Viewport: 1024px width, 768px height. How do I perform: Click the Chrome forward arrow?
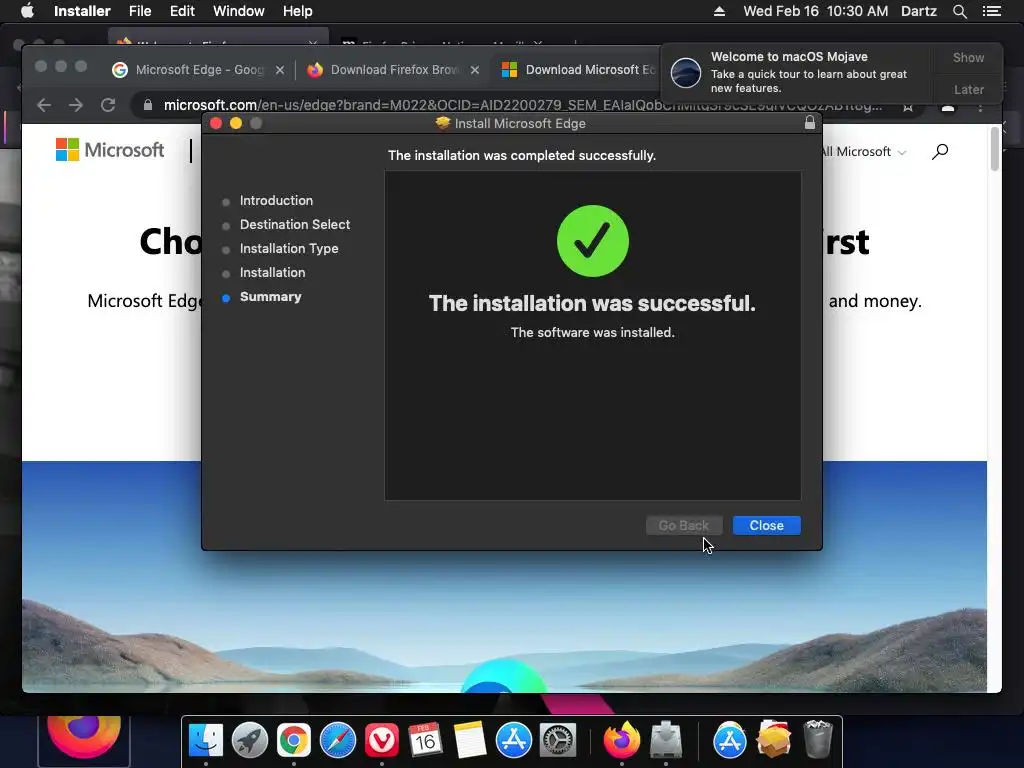coord(76,105)
